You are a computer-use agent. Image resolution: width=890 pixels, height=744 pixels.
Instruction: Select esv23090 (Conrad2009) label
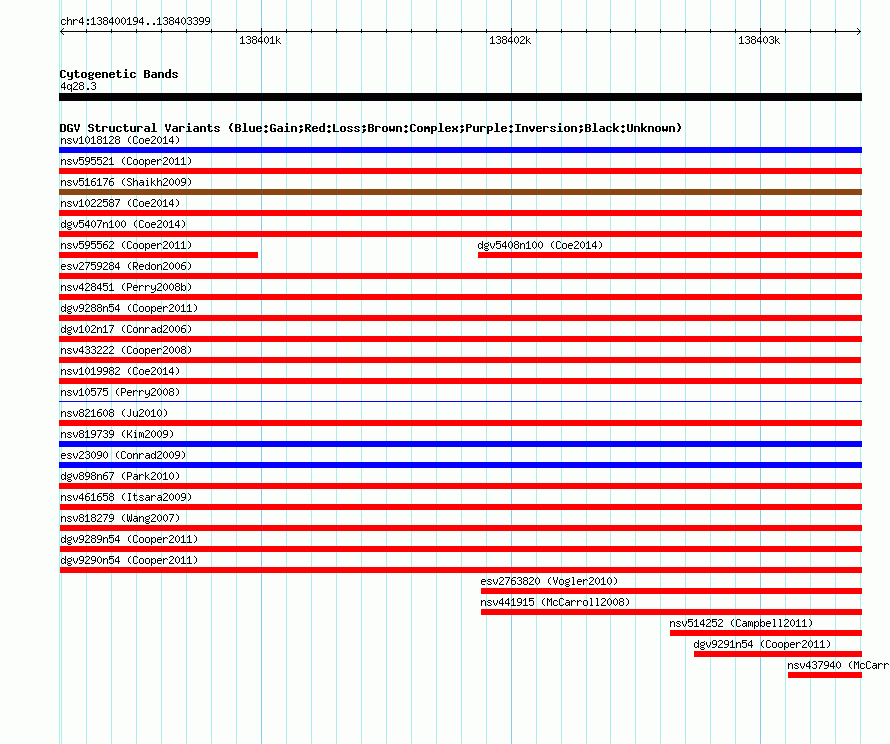123,455
